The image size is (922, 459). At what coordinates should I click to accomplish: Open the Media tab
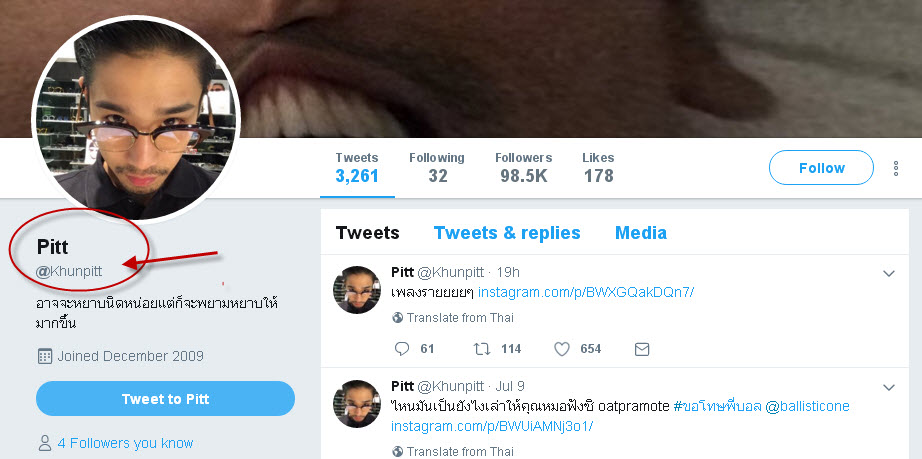coord(640,233)
